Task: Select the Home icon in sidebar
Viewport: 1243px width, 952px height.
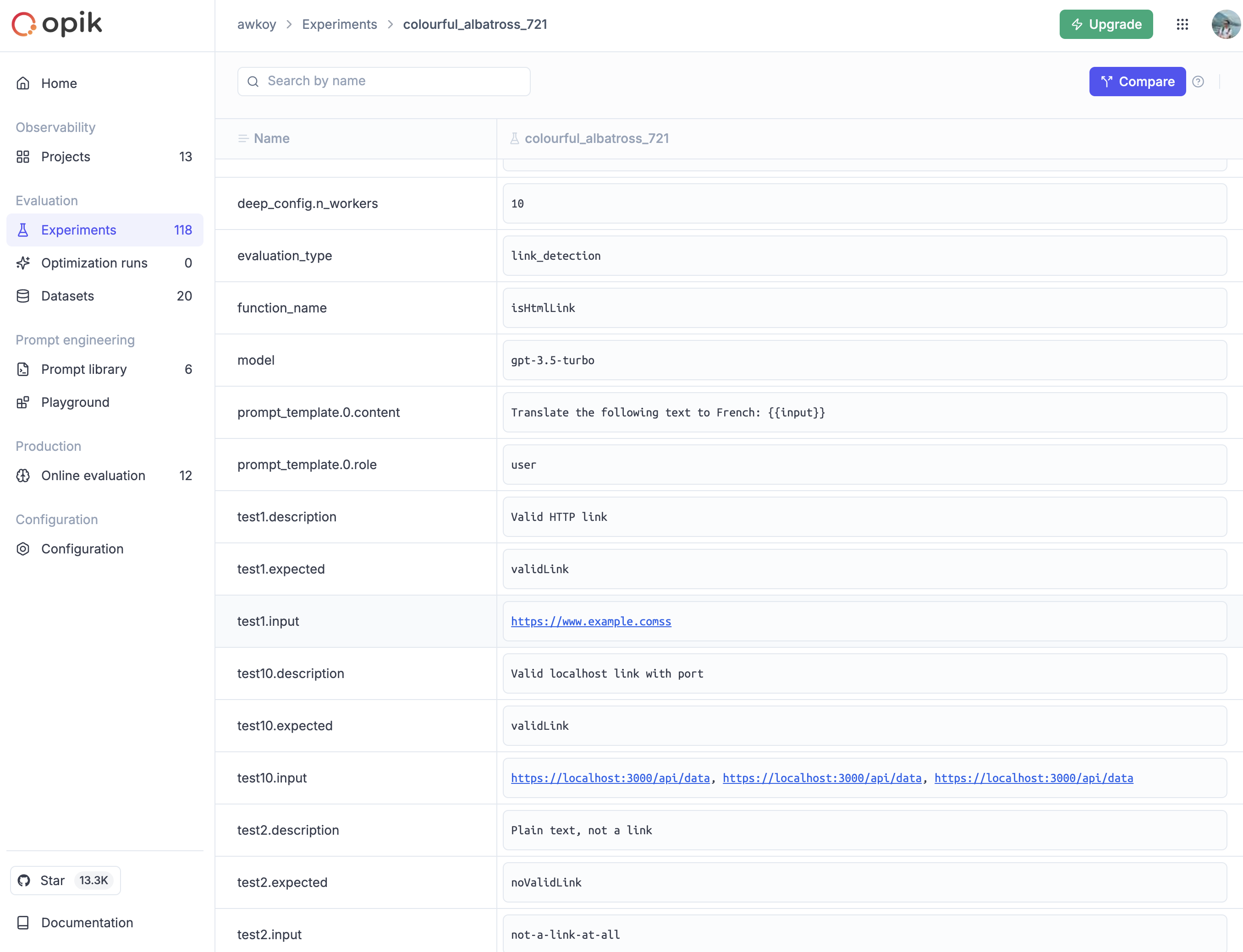Action: click(22, 83)
